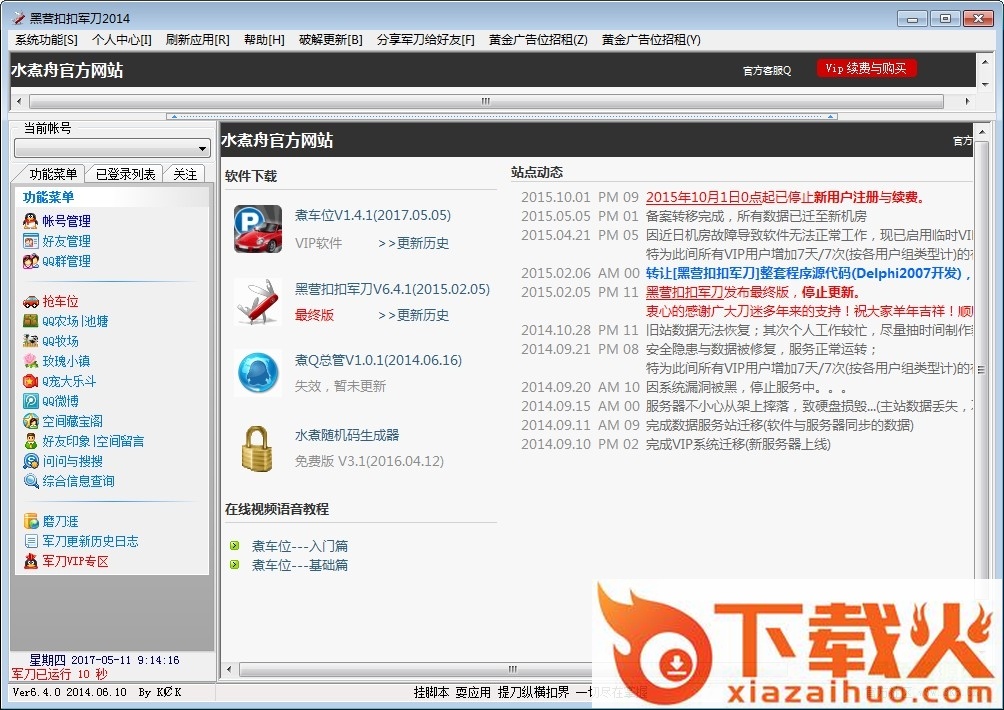Open the 磨刀涯 icon
Viewport: 1004px width, 710px height.
pyautogui.click(x=30, y=521)
